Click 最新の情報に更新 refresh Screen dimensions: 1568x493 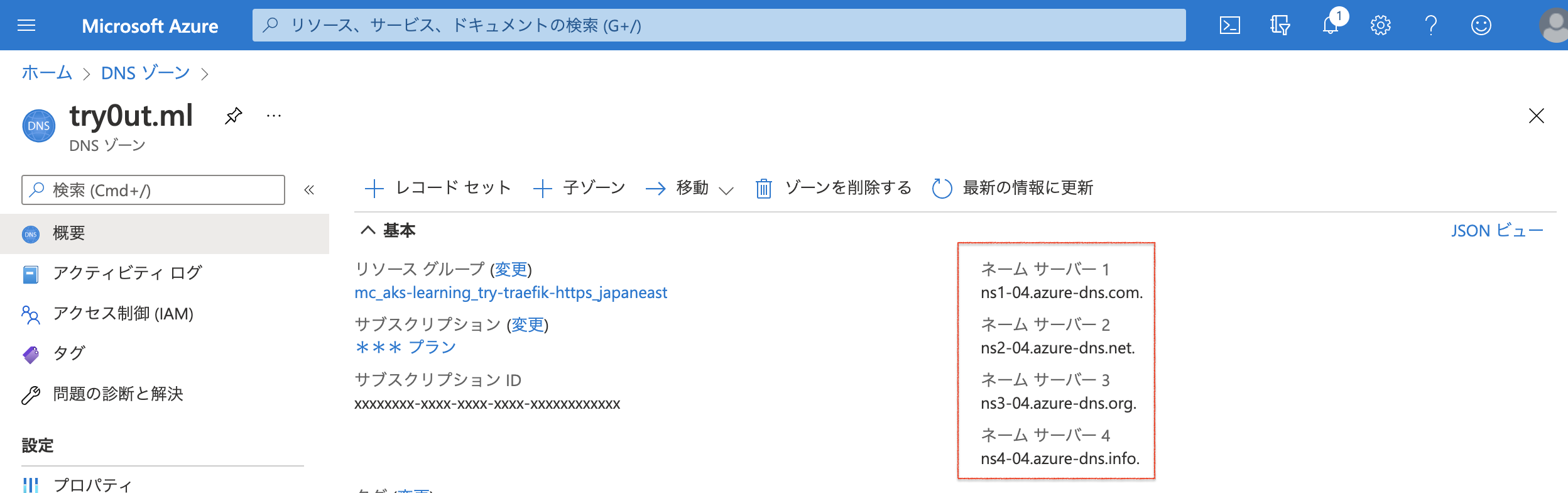tap(1013, 188)
